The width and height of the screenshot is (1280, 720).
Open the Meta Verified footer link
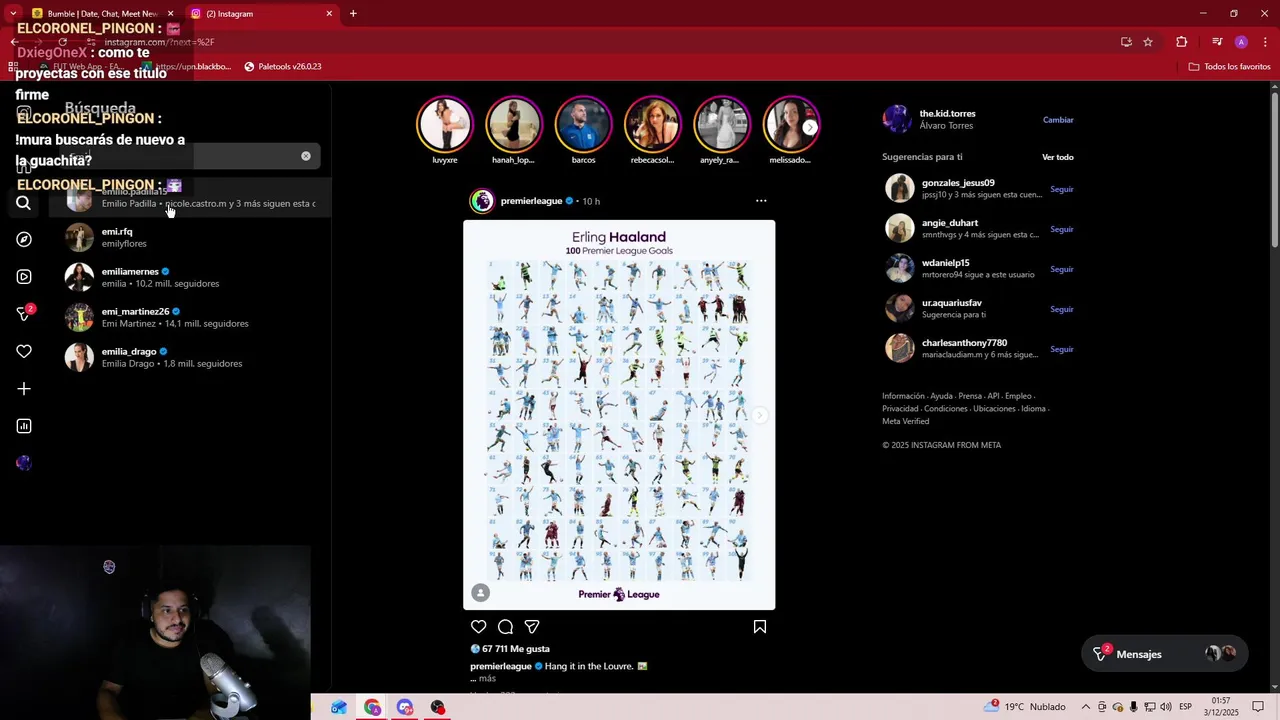click(x=905, y=421)
